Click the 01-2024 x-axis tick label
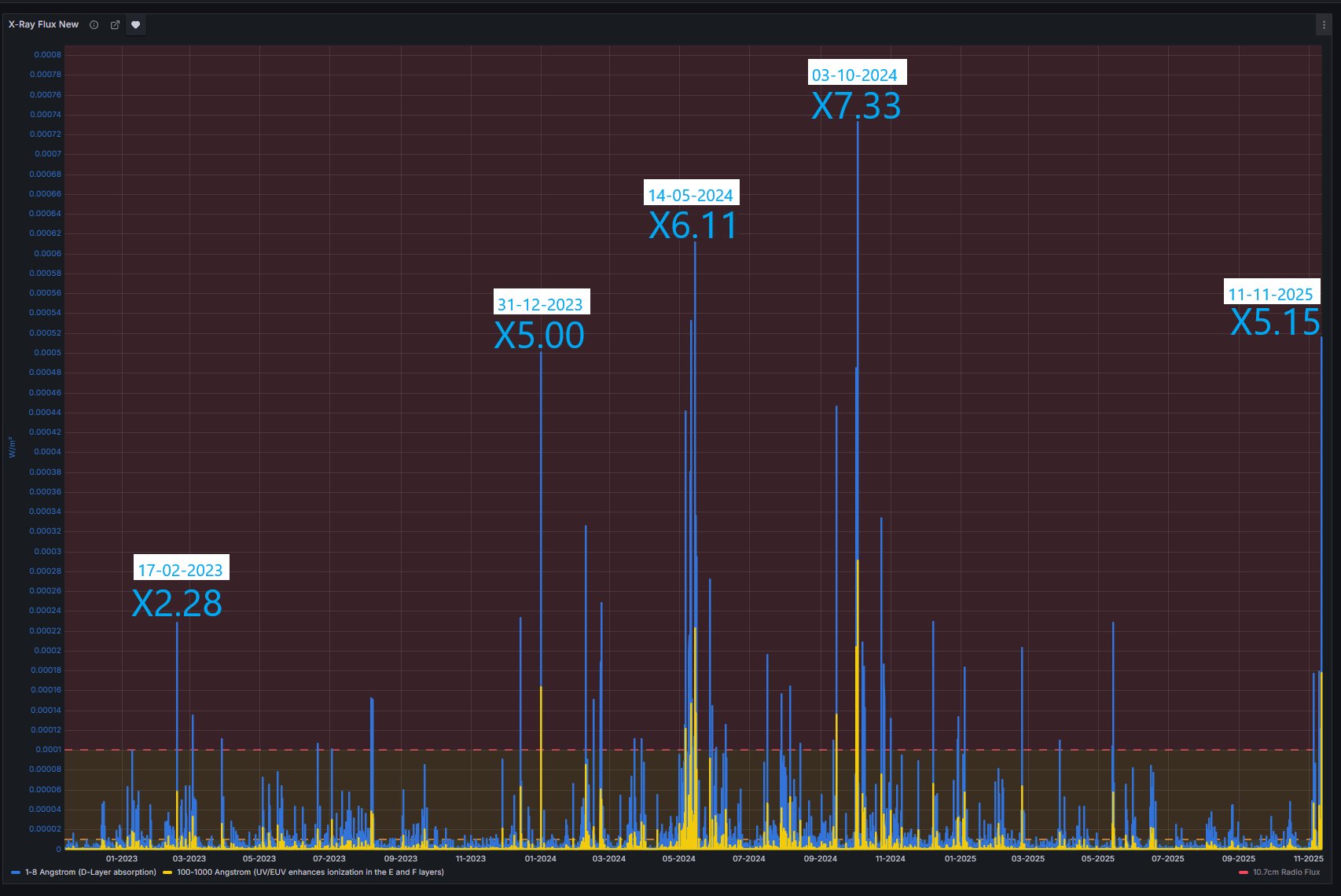Screen dimensions: 1341x896 (540, 859)
